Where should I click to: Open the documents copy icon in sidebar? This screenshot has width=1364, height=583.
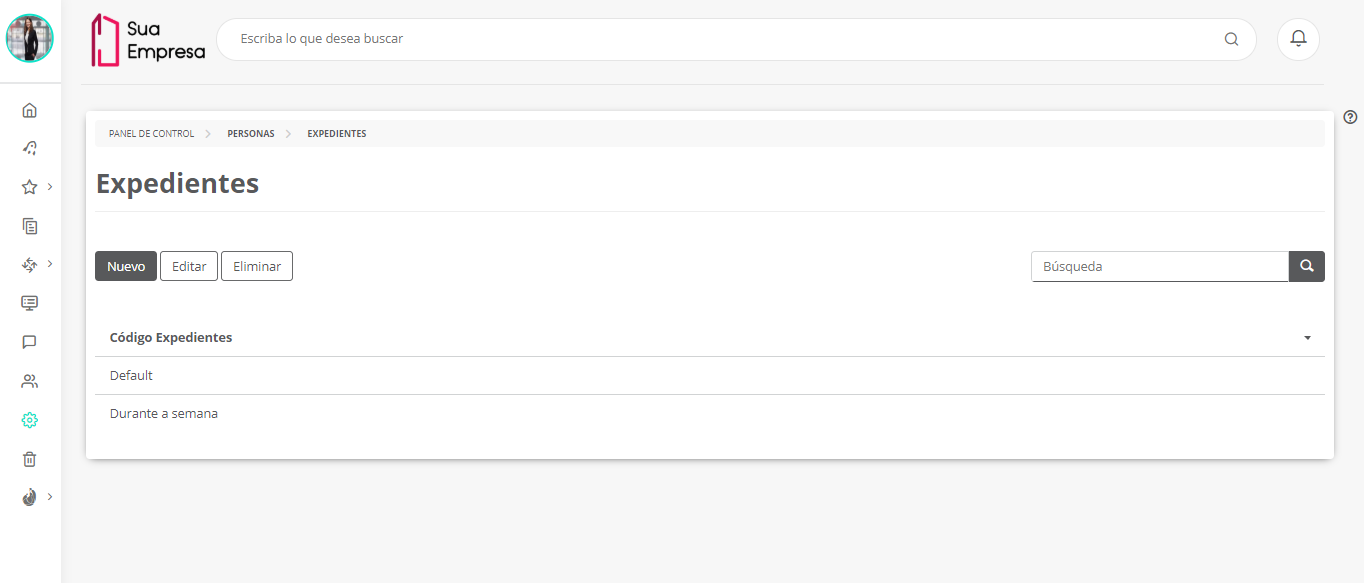pos(30,226)
